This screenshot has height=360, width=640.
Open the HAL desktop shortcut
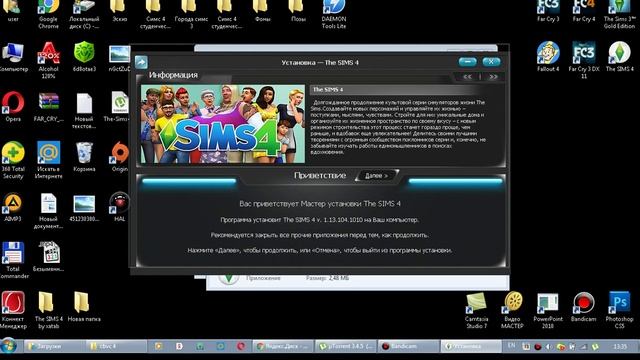120,207
